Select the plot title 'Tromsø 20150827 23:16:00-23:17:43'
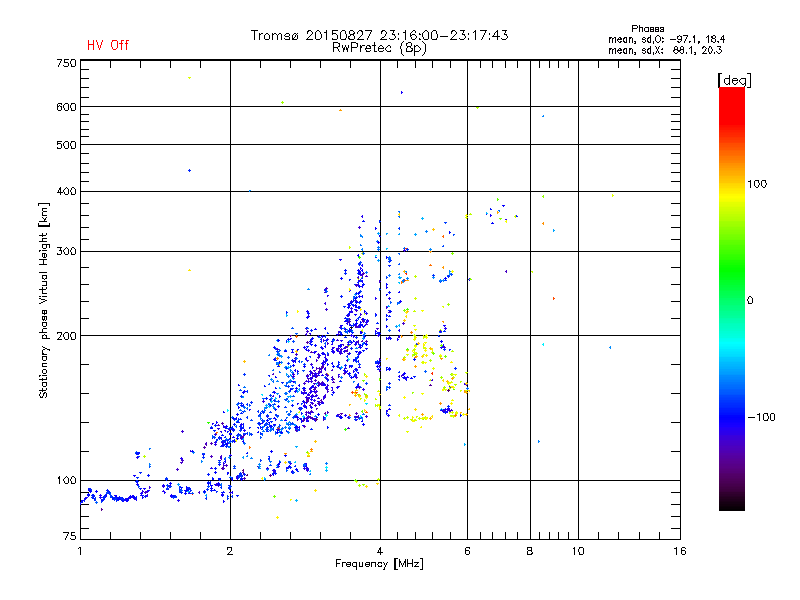800x600 pixels. click(379, 35)
